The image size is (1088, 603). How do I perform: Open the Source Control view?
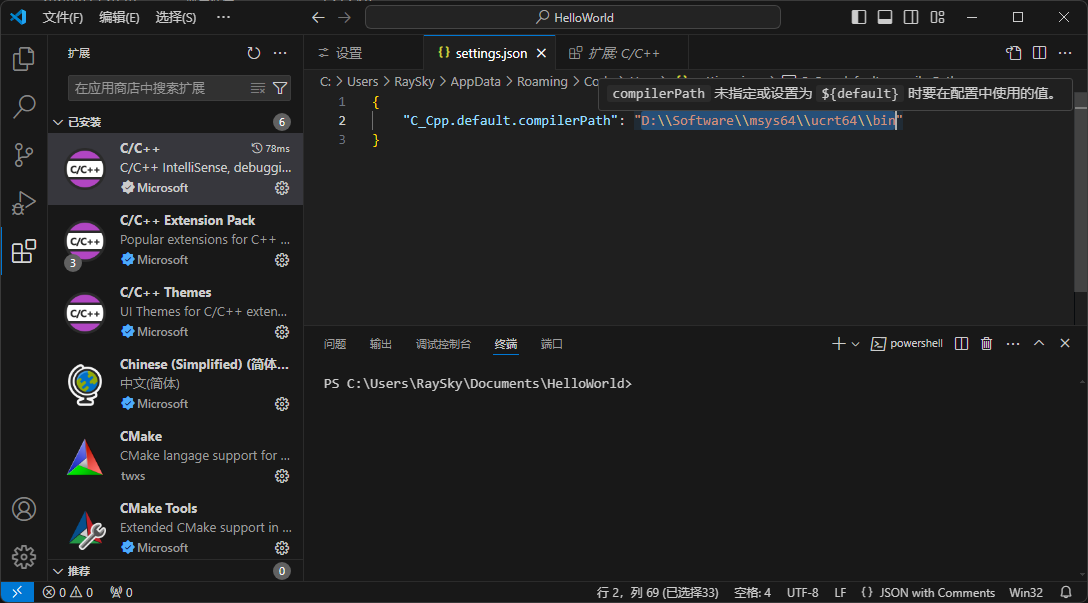24,155
